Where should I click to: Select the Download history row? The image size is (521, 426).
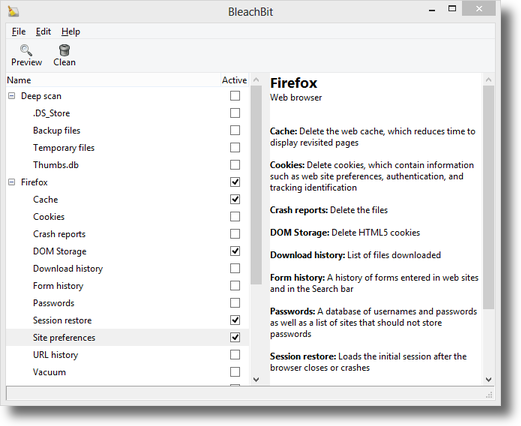pyautogui.click(x=127, y=268)
